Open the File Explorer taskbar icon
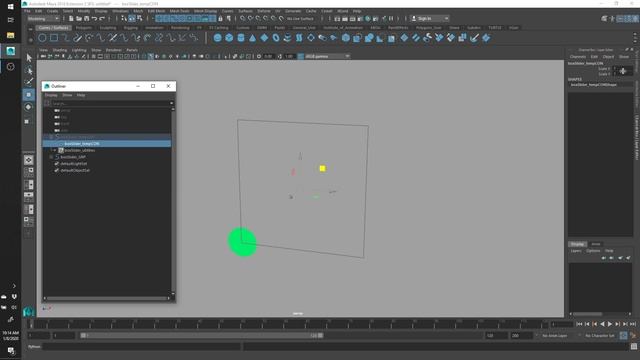Image resolution: width=640 pixels, height=360 pixels. pyautogui.click(x=11, y=36)
